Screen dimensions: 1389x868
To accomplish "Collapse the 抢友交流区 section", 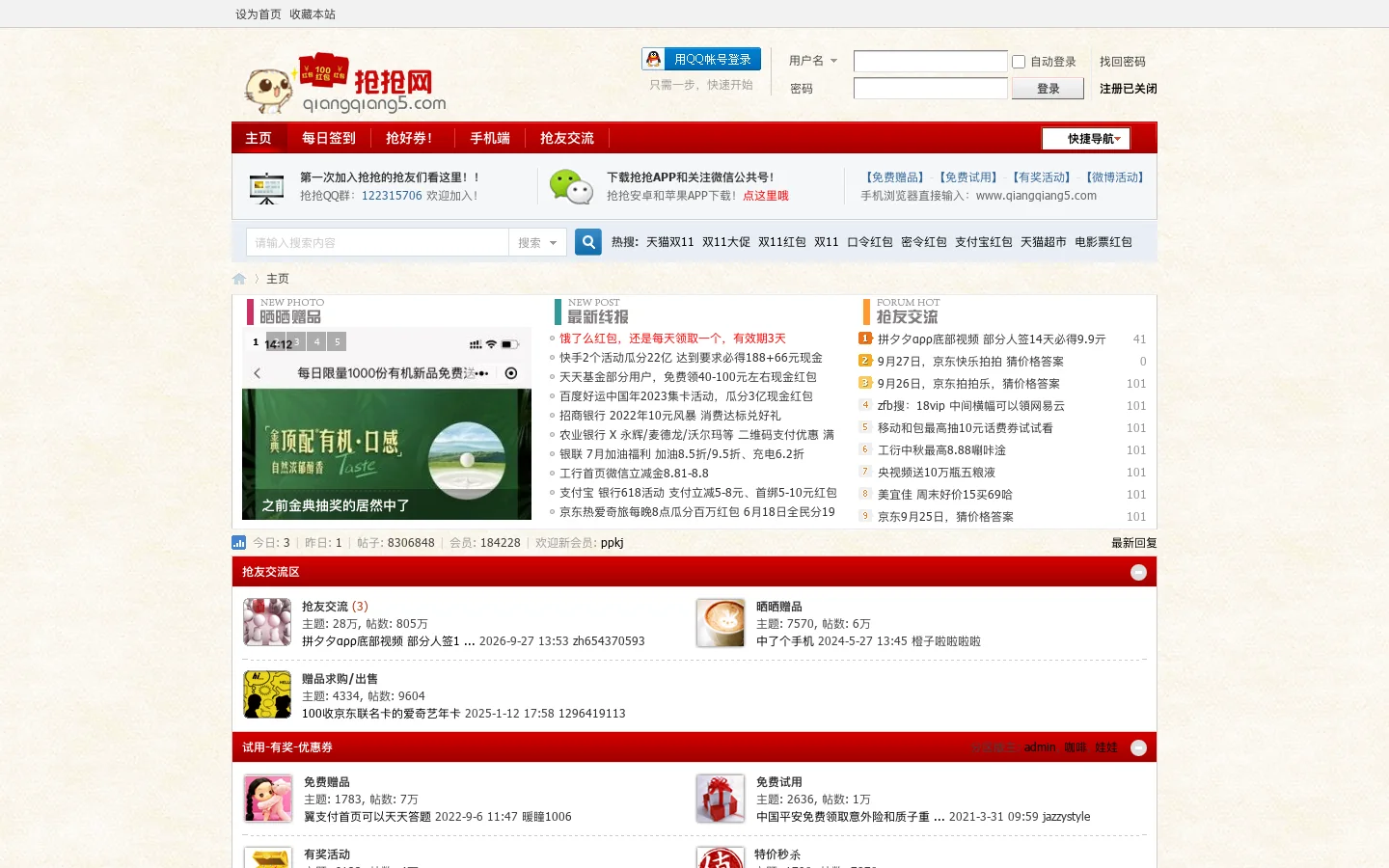I will pos(1138,572).
